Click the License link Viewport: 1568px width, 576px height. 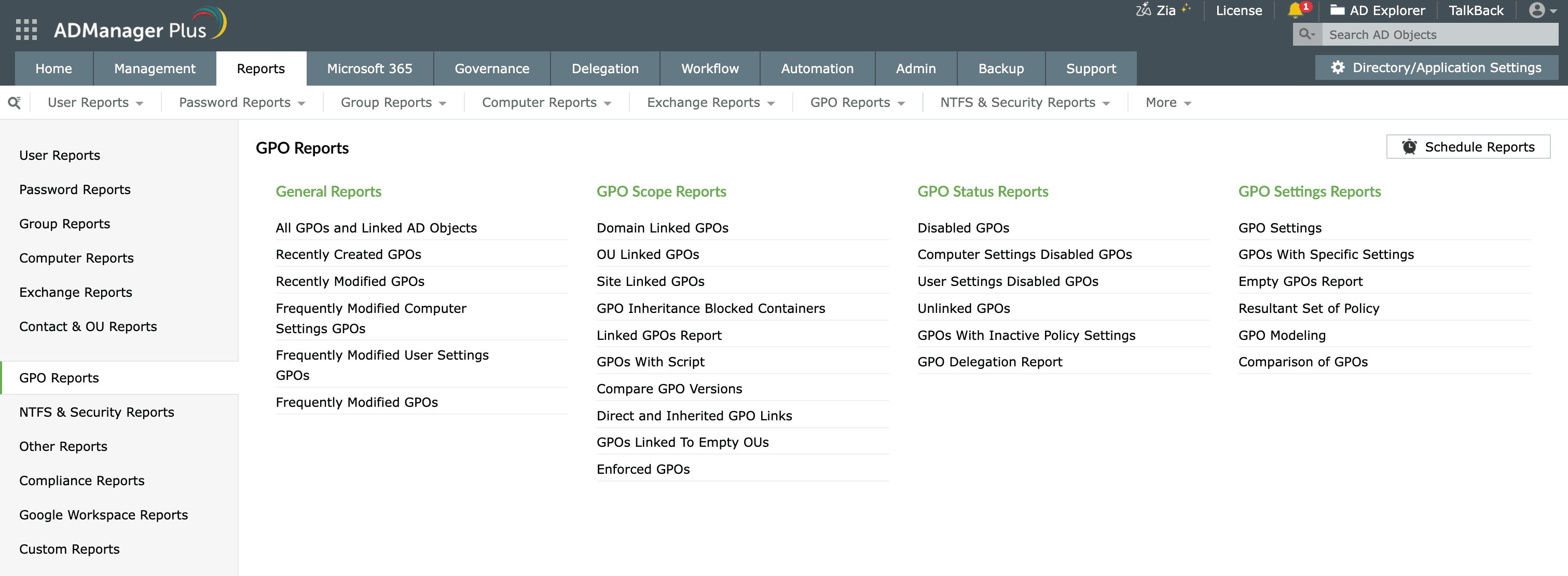(1239, 10)
